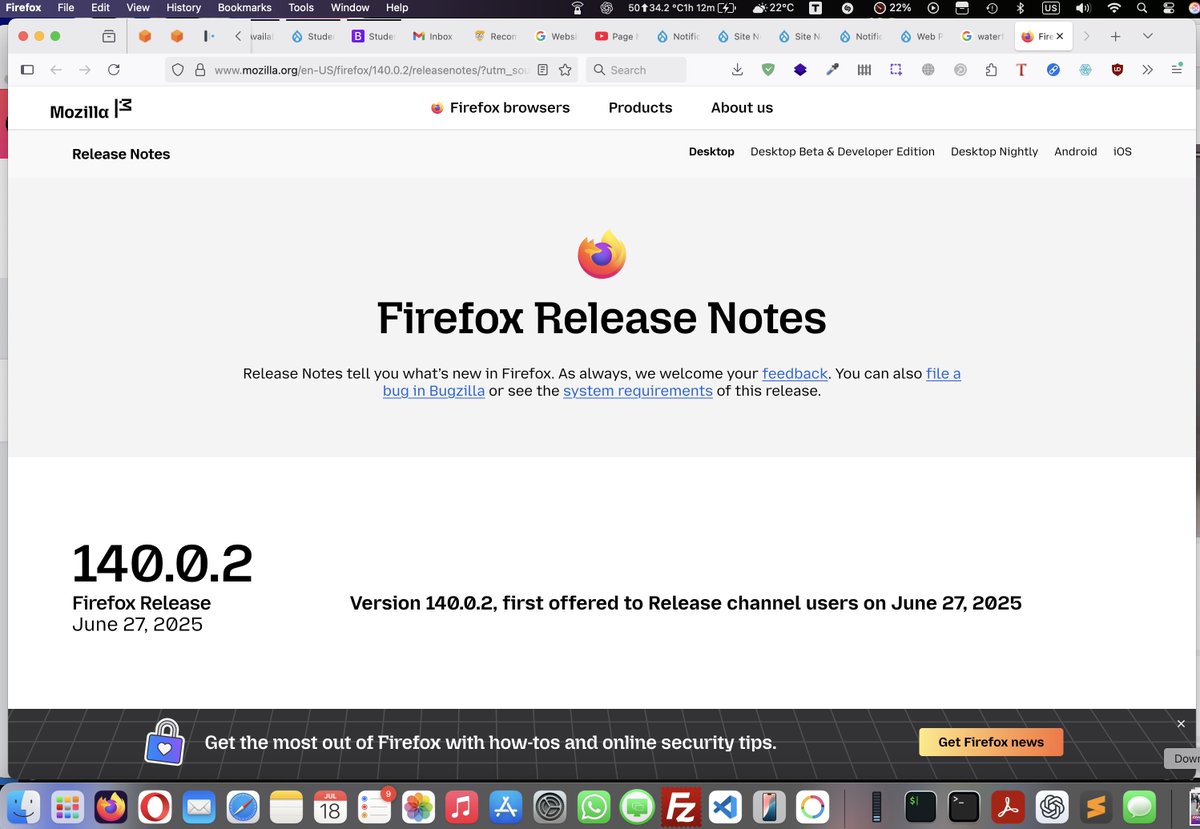Open Opera browser from the Dock
This screenshot has height=829, width=1200.
[x=154, y=806]
